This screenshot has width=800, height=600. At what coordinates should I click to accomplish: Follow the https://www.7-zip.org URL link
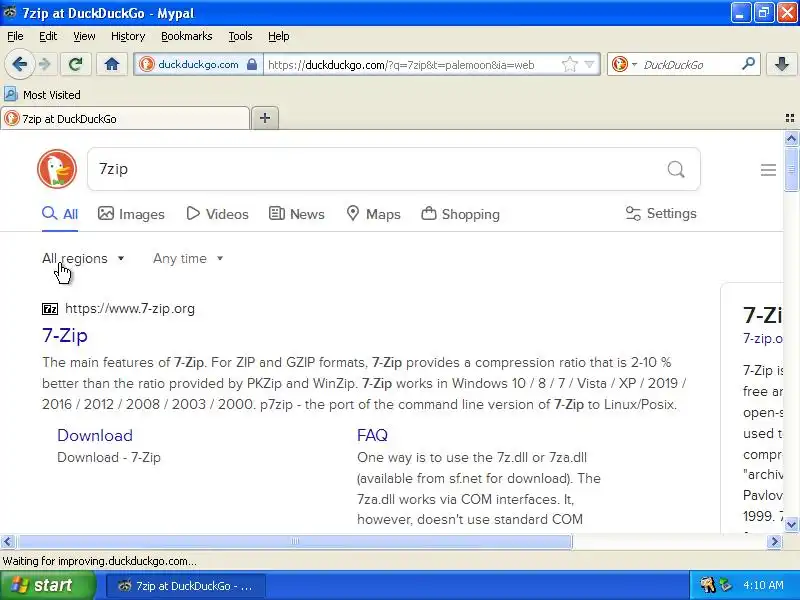point(130,309)
